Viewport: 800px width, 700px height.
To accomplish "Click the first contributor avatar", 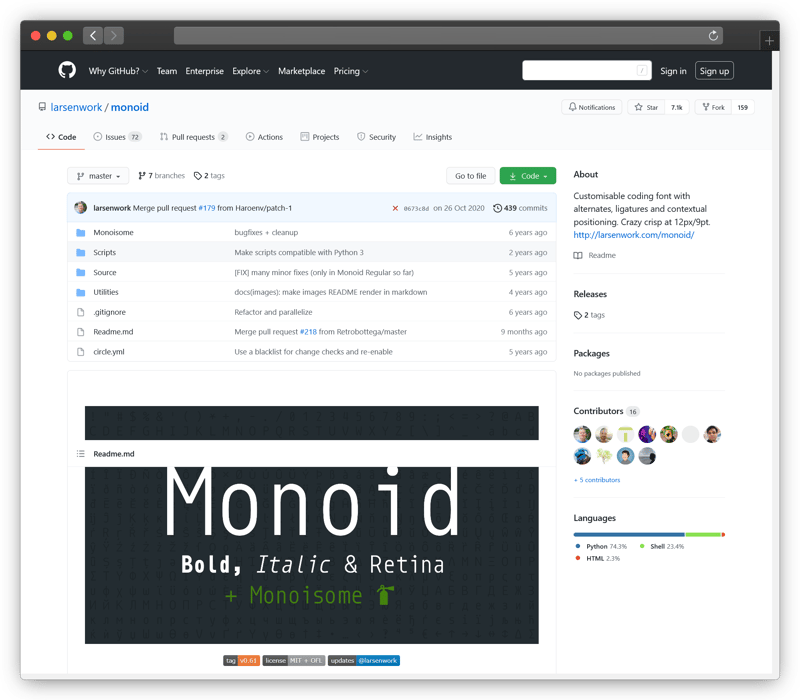I will point(582,434).
